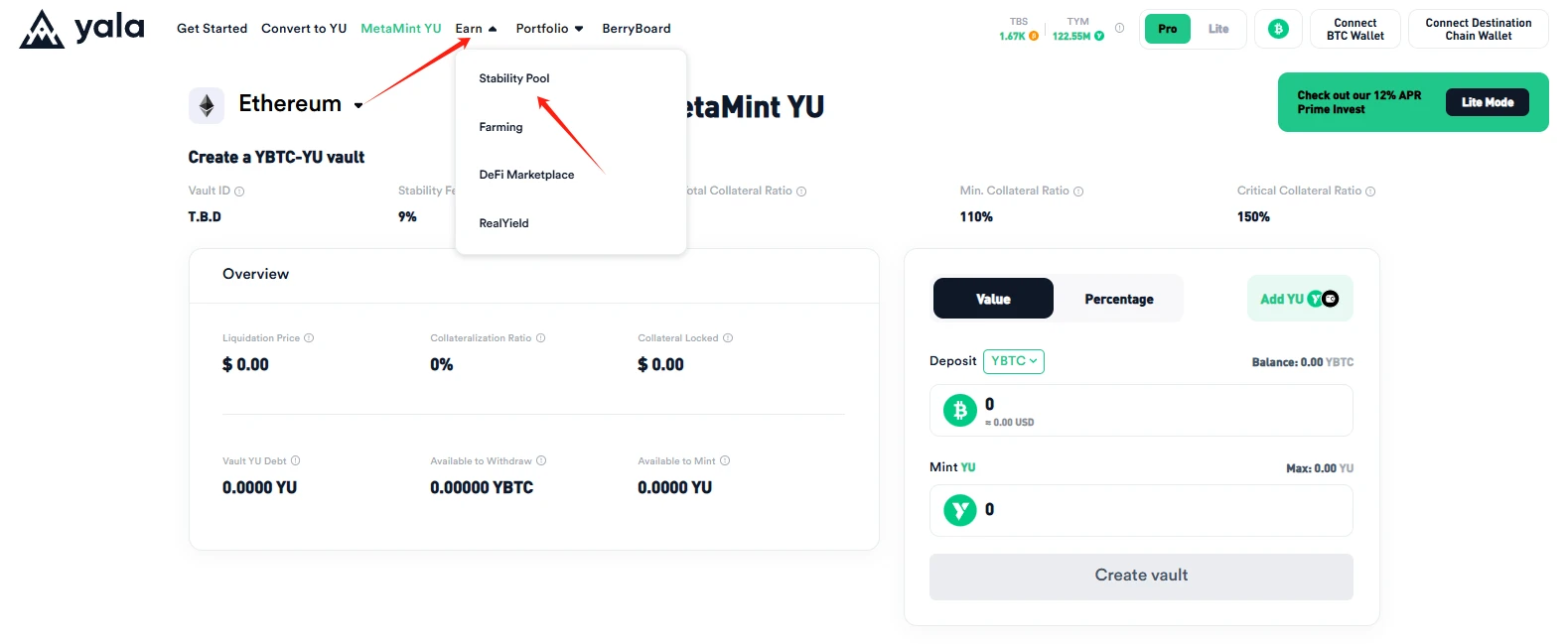Click the YU token icon in the mint field

(x=958, y=510)
